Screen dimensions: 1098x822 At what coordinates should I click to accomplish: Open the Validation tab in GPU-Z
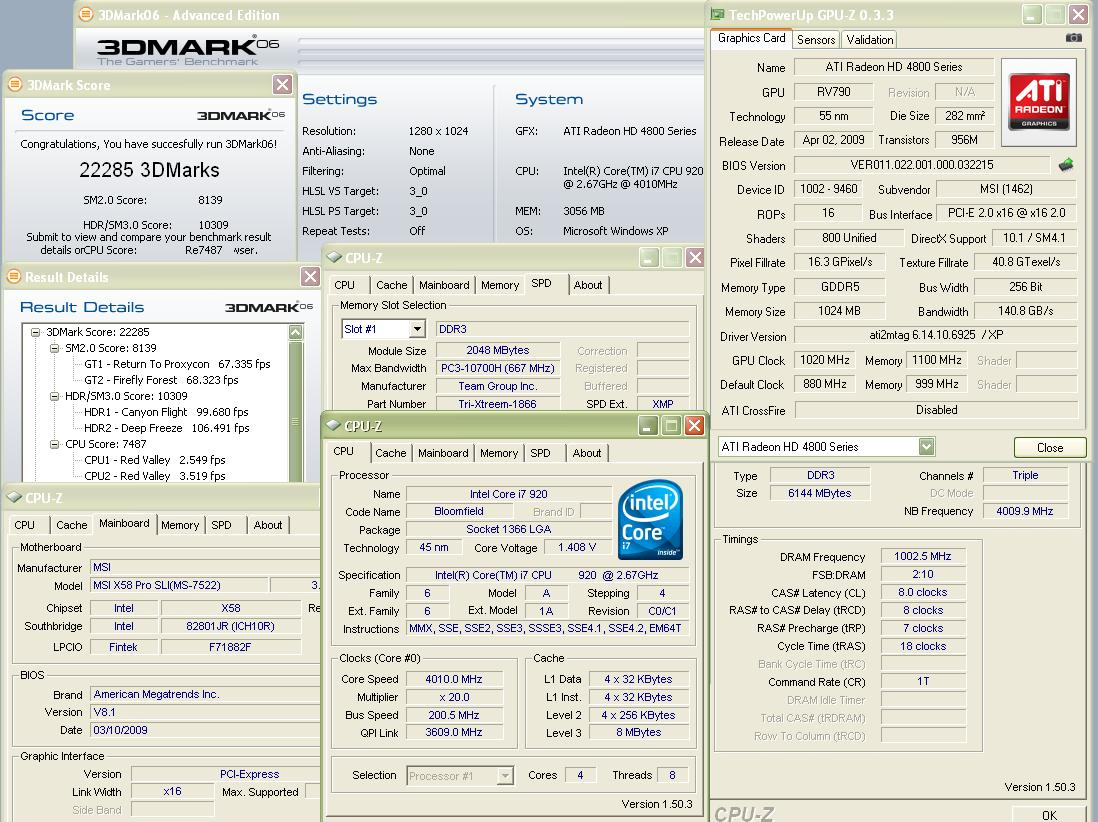[x=870, y=40]
